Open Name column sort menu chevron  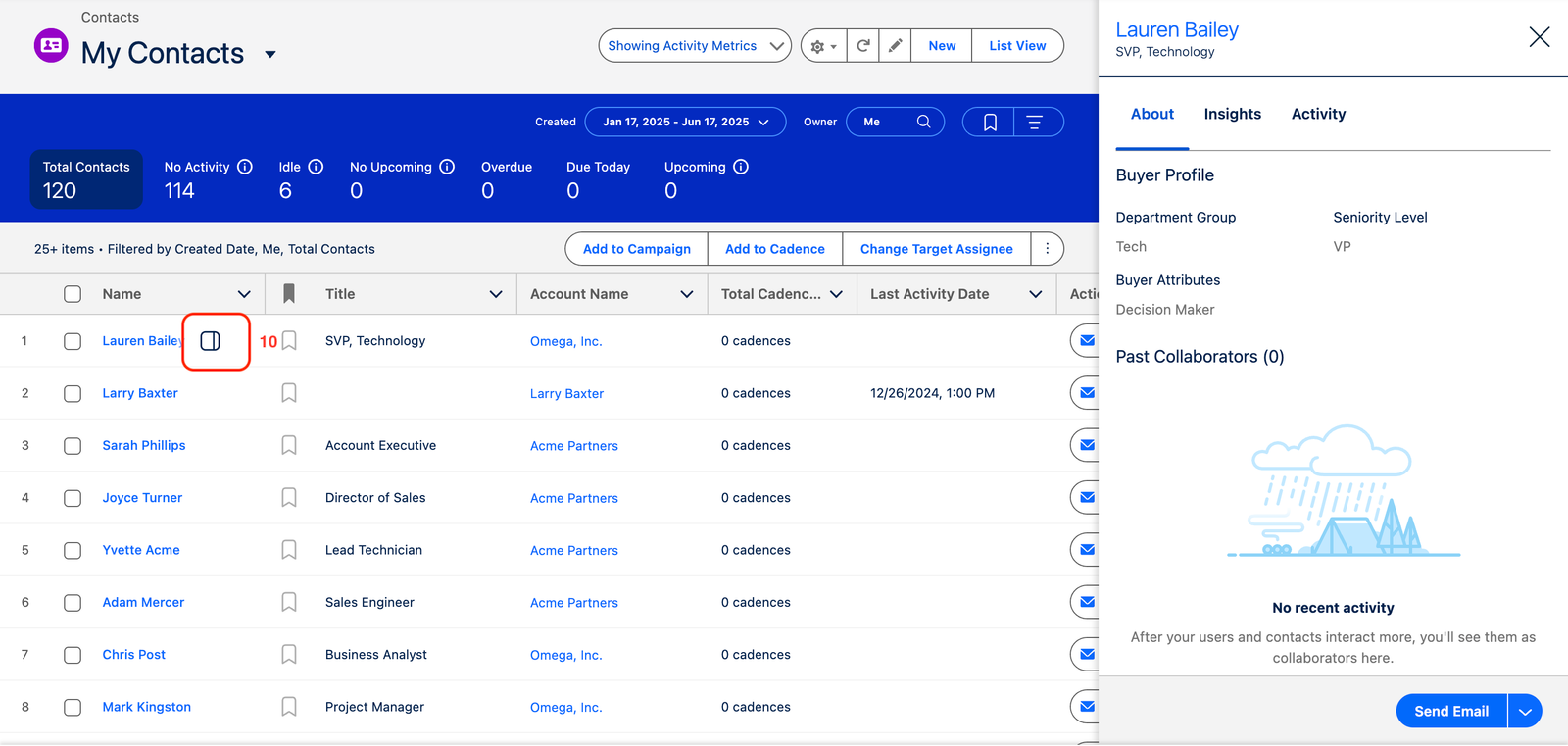click(244, 294)
